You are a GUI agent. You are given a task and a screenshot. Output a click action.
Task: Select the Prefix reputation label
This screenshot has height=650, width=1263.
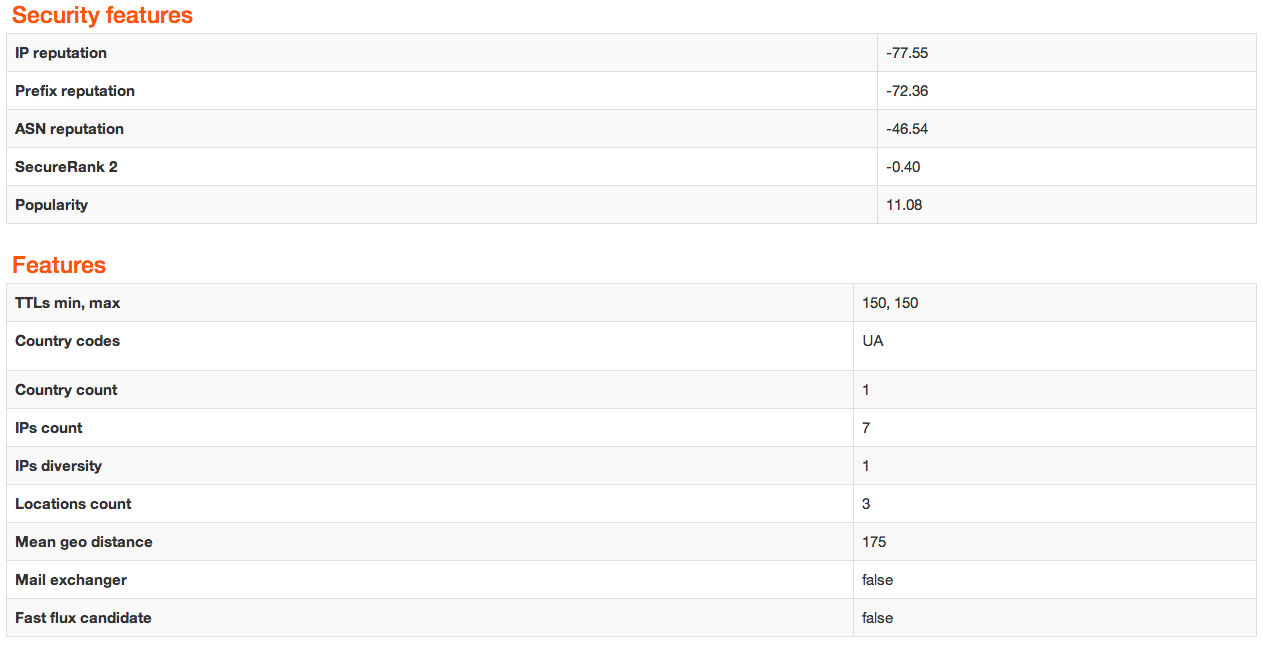(x=75, y=91)
